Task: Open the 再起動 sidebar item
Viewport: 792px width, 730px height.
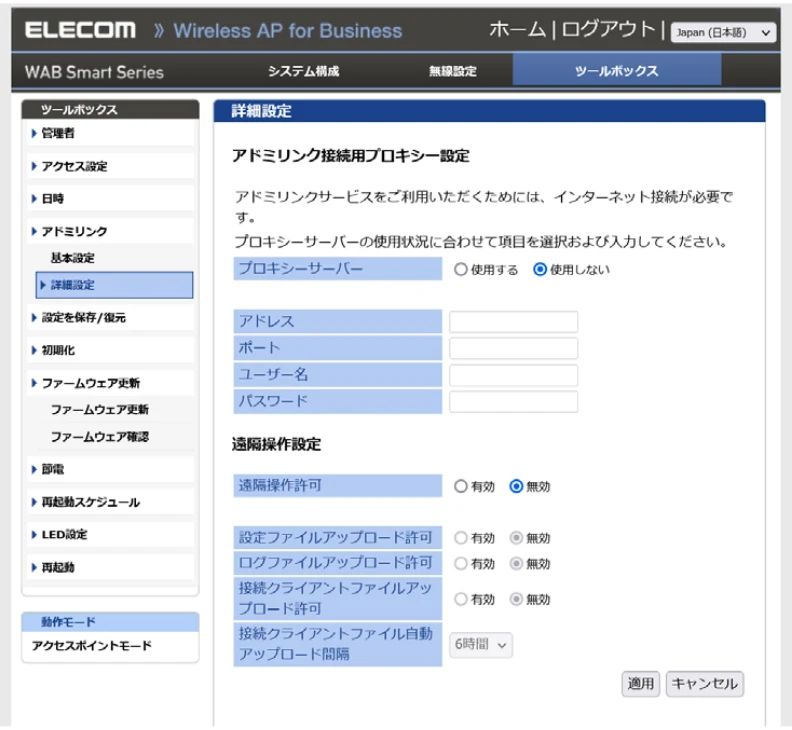Action: (x=110, y=567)
